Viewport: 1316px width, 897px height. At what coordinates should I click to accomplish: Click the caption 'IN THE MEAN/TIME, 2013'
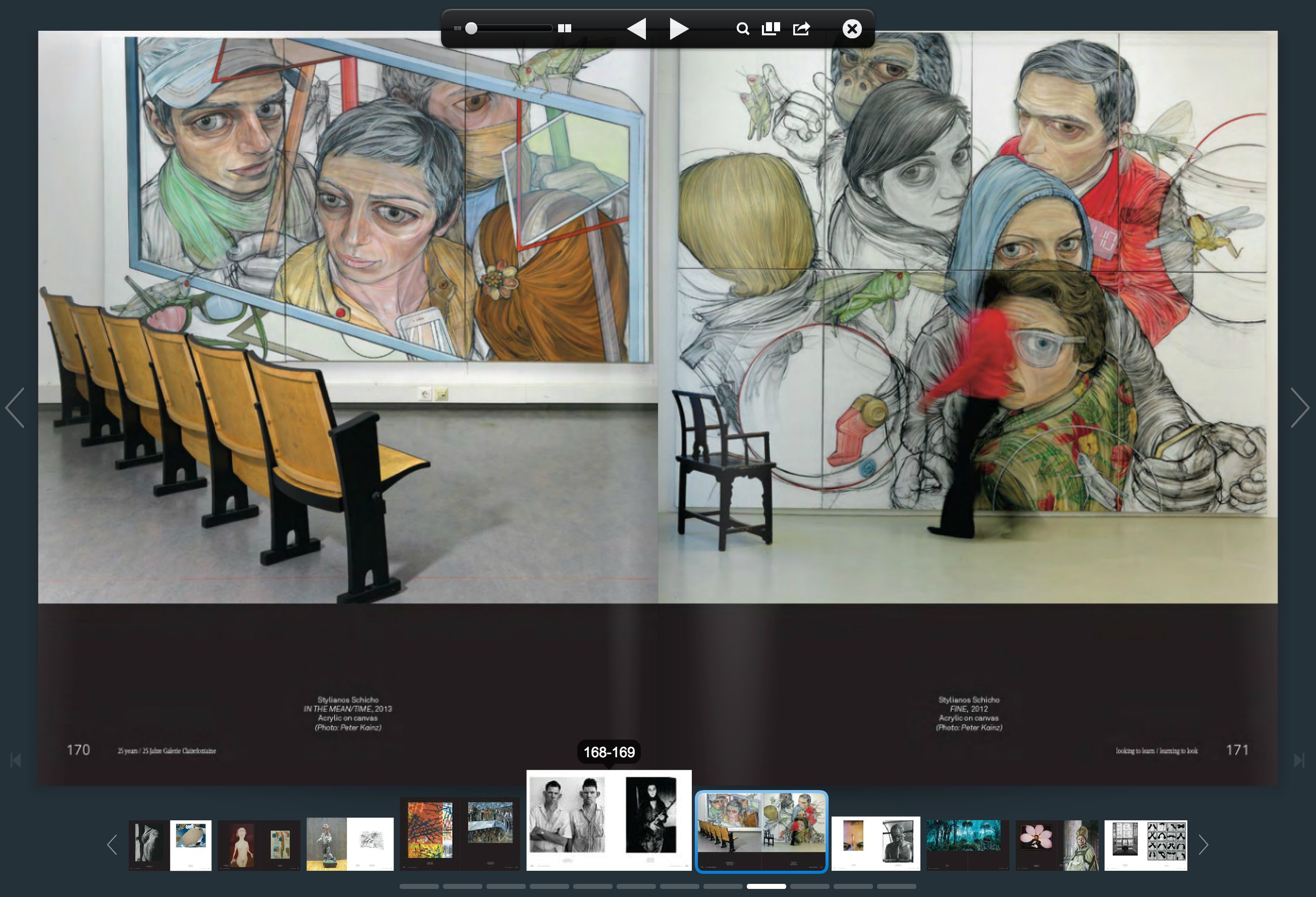(348, 709)
